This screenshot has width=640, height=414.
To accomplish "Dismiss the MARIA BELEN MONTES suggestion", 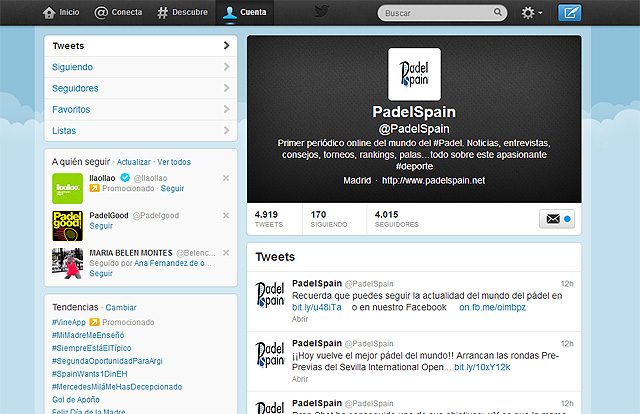I will tap(226, 253).
